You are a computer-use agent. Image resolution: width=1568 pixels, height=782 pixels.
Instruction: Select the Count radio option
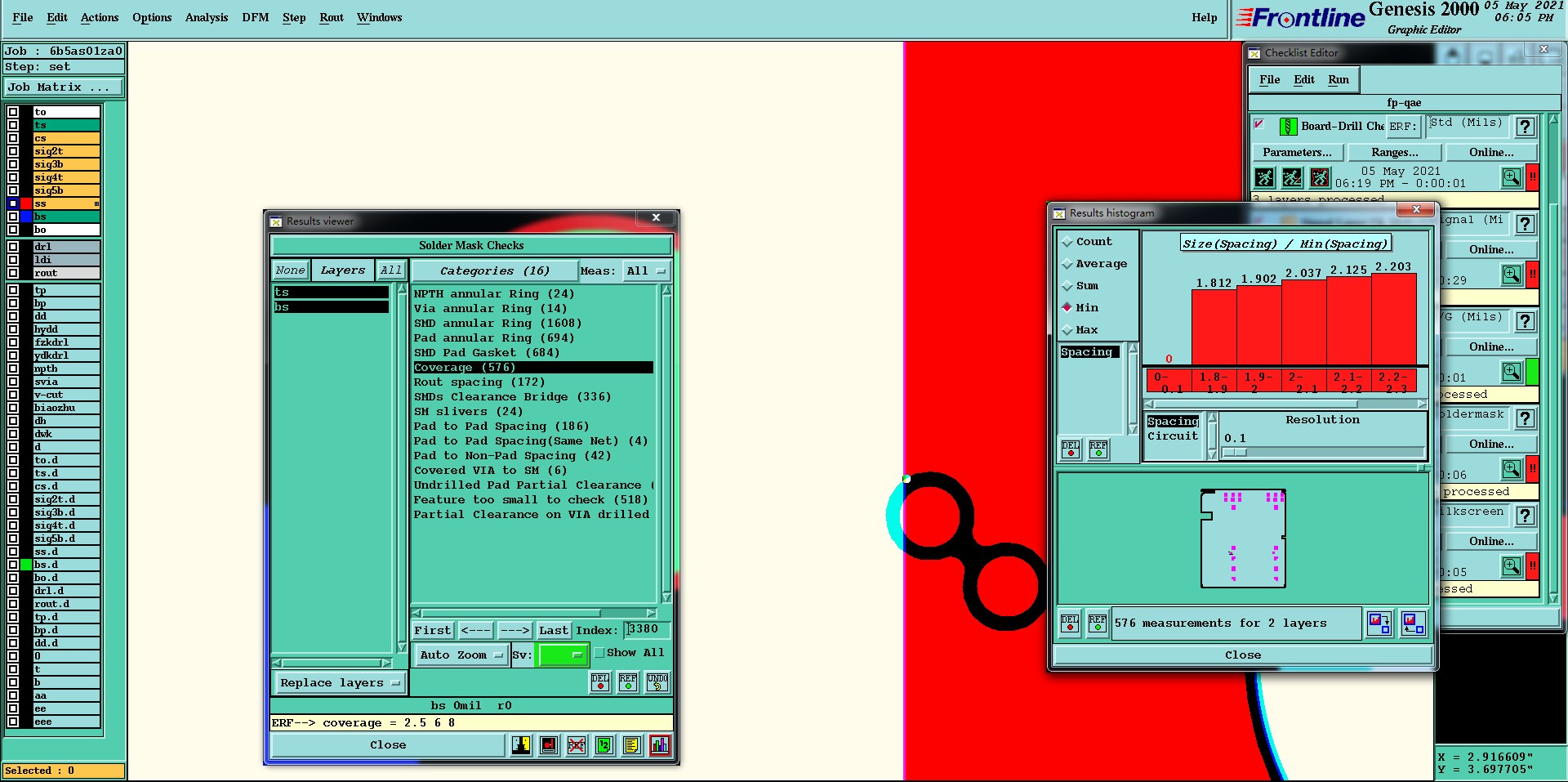[x=1067, y=242]
